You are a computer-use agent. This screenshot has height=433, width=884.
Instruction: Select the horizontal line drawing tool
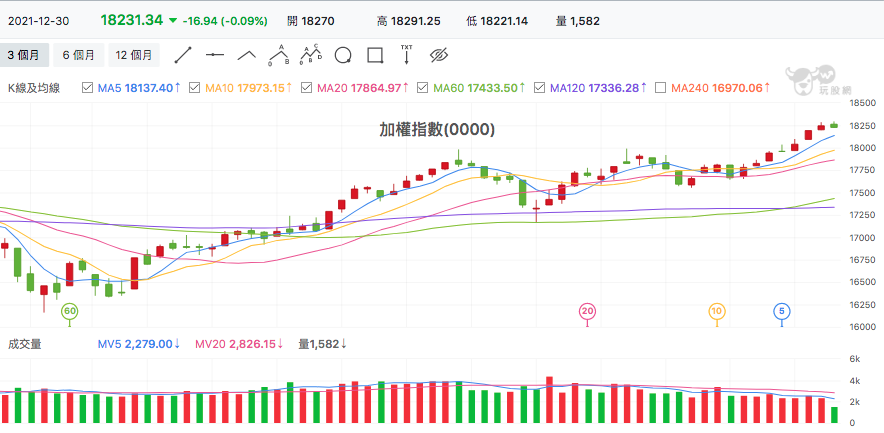[x=215, y=55]
